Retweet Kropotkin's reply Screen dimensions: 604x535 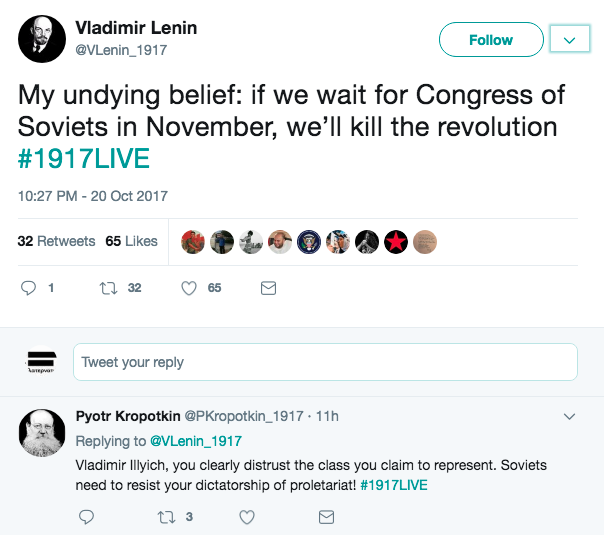166,517
